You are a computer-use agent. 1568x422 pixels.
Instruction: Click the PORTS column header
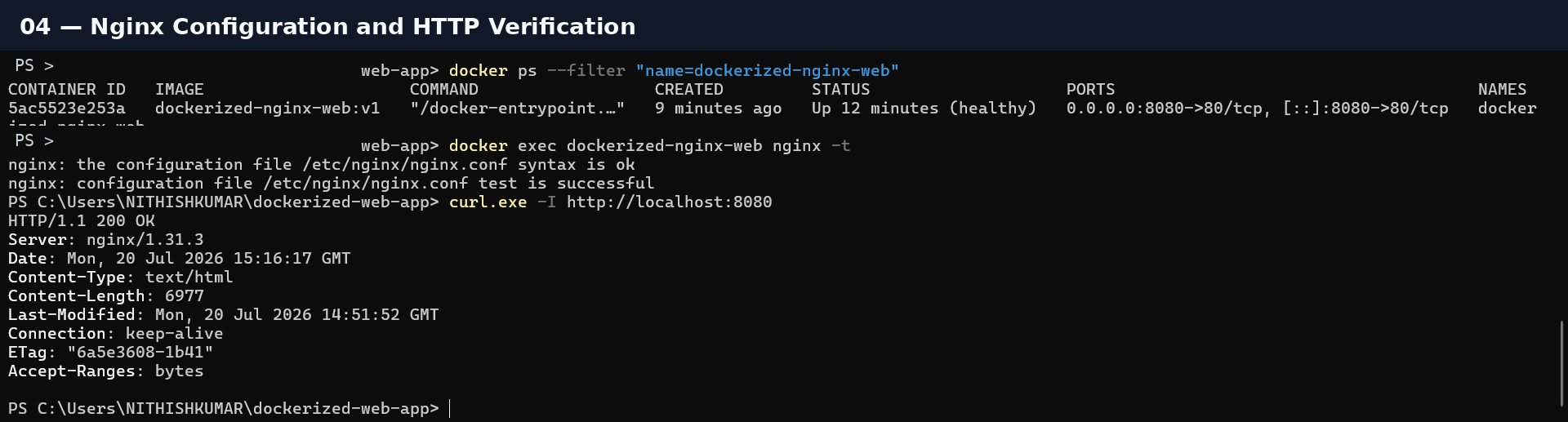click(1090, 89)
